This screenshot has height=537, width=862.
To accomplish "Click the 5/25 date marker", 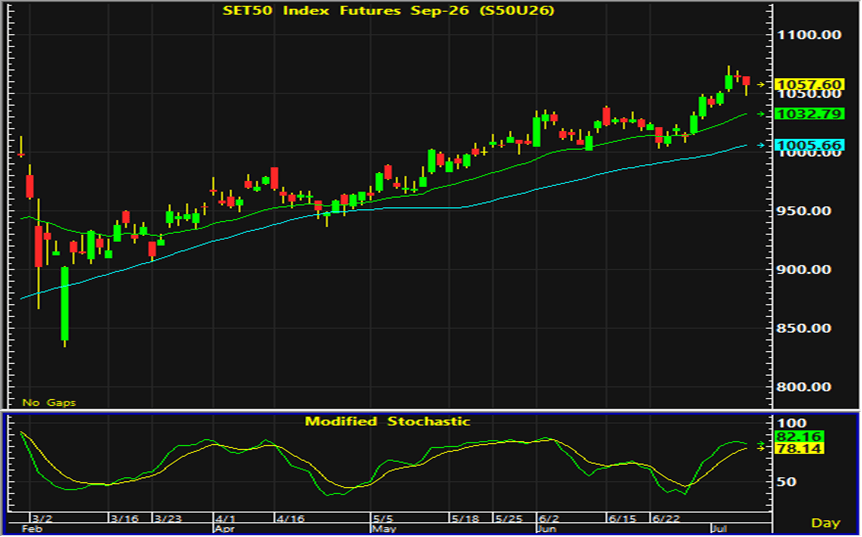I will pos(507,518).
